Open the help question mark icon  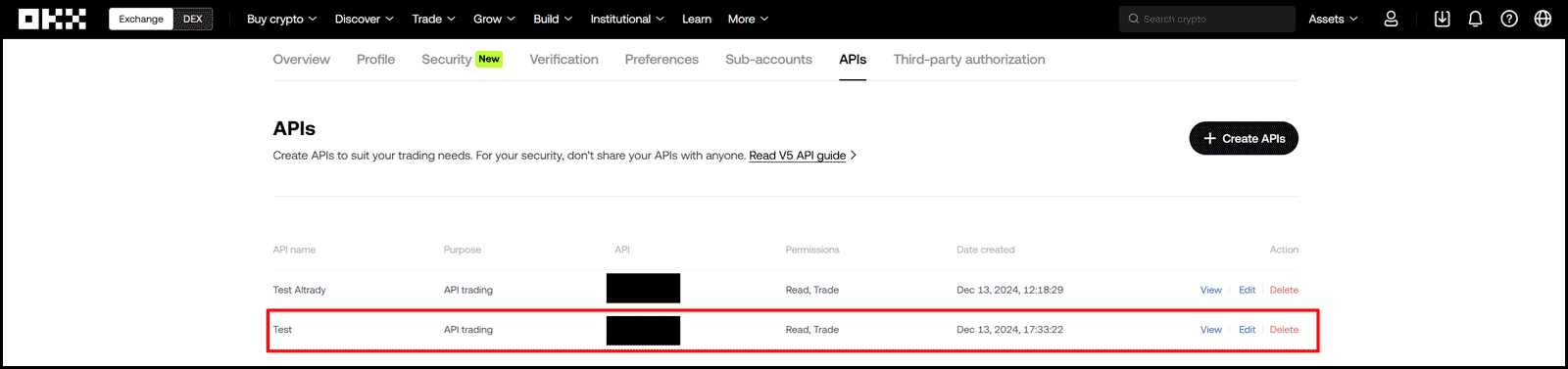tap(1509, 19)
